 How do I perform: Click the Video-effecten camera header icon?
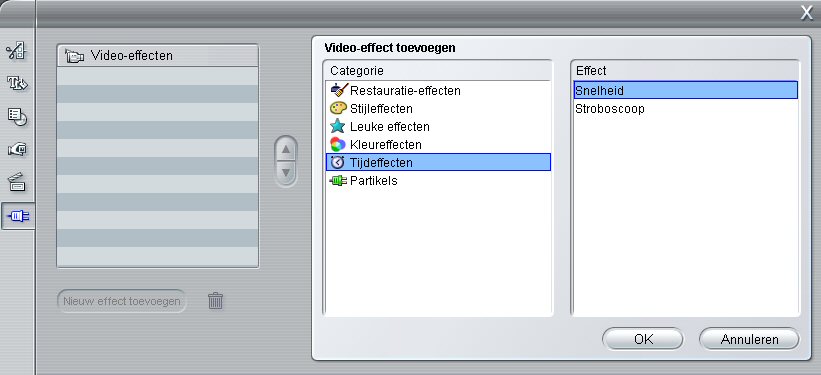coord(74,56)
